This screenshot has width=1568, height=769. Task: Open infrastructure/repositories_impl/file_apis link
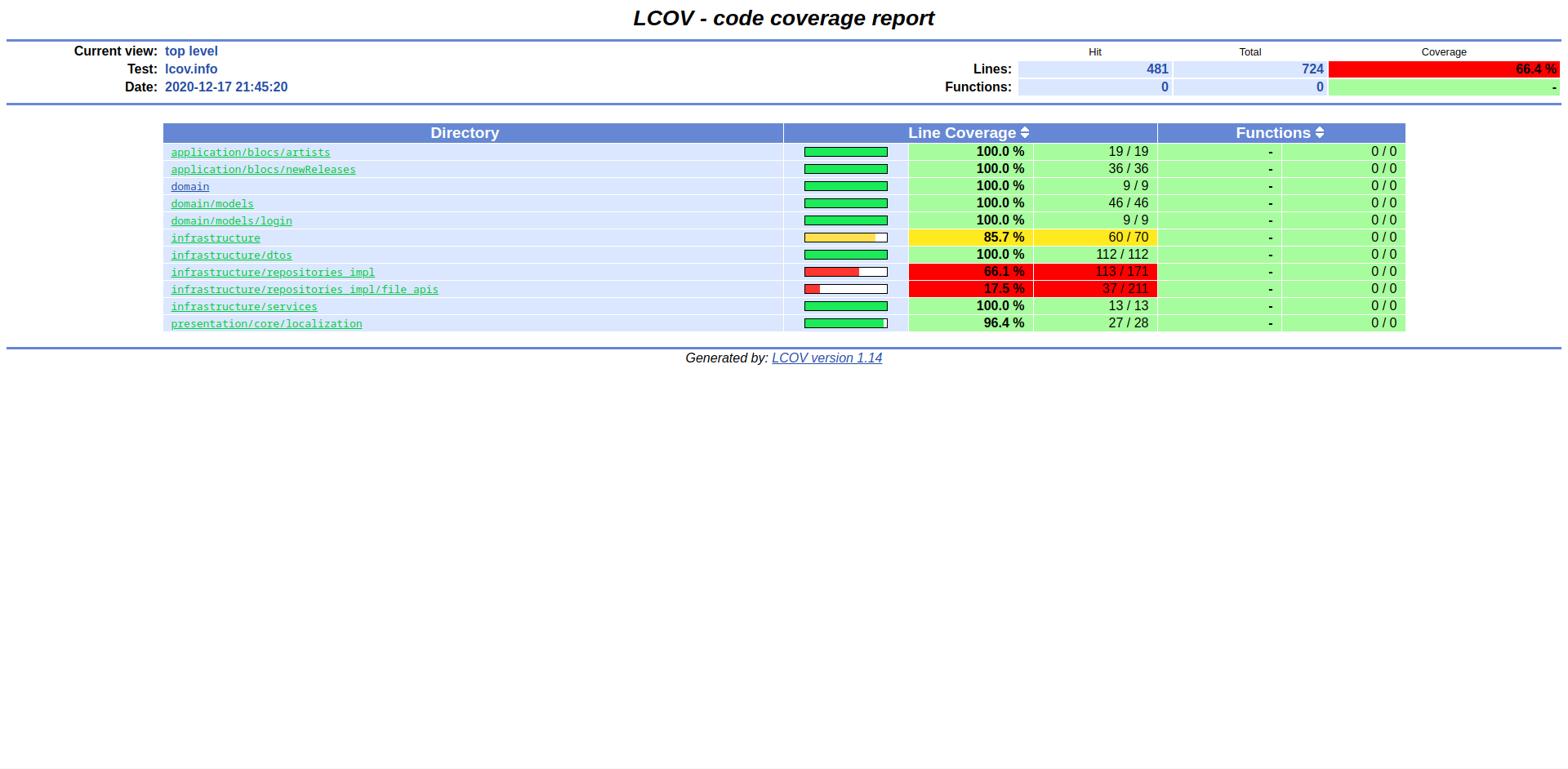(x=305, y=290)
